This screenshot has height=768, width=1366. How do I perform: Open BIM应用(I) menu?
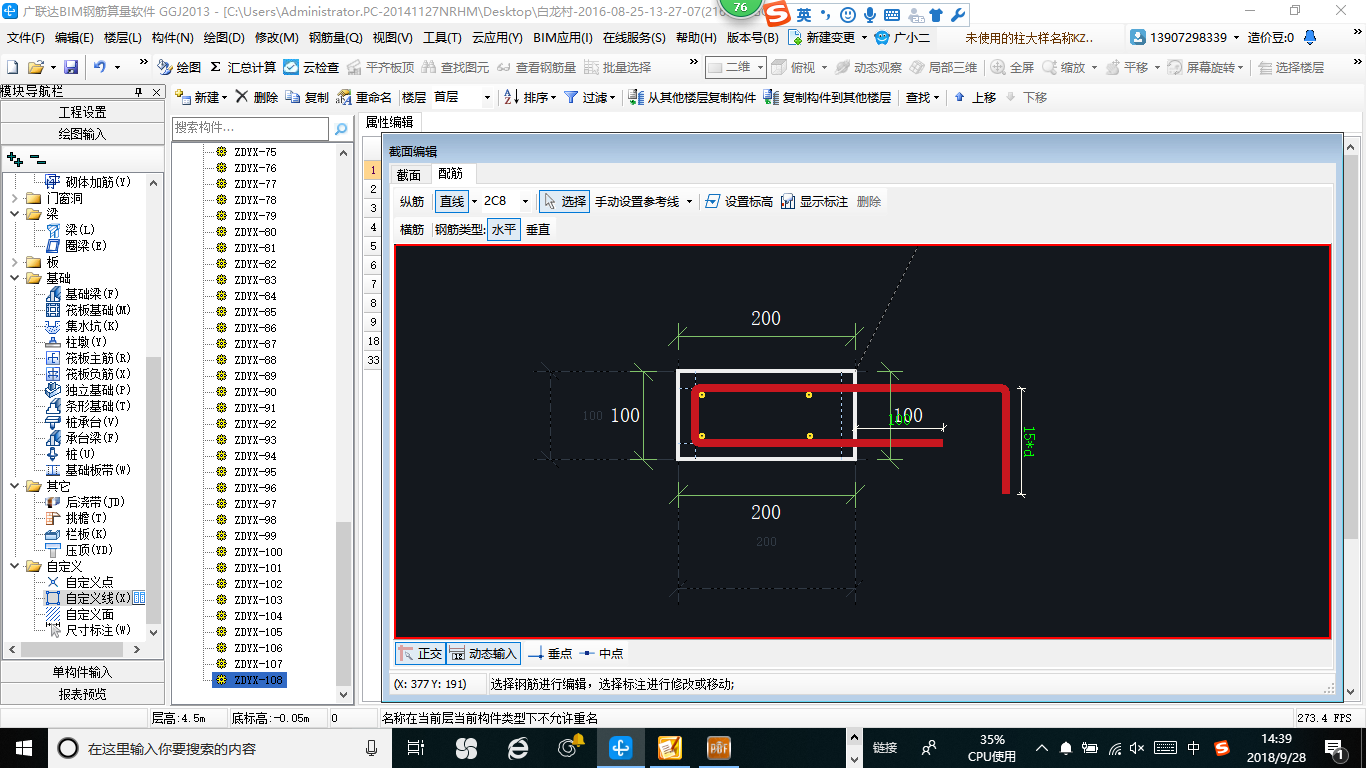tap(563, 38)
